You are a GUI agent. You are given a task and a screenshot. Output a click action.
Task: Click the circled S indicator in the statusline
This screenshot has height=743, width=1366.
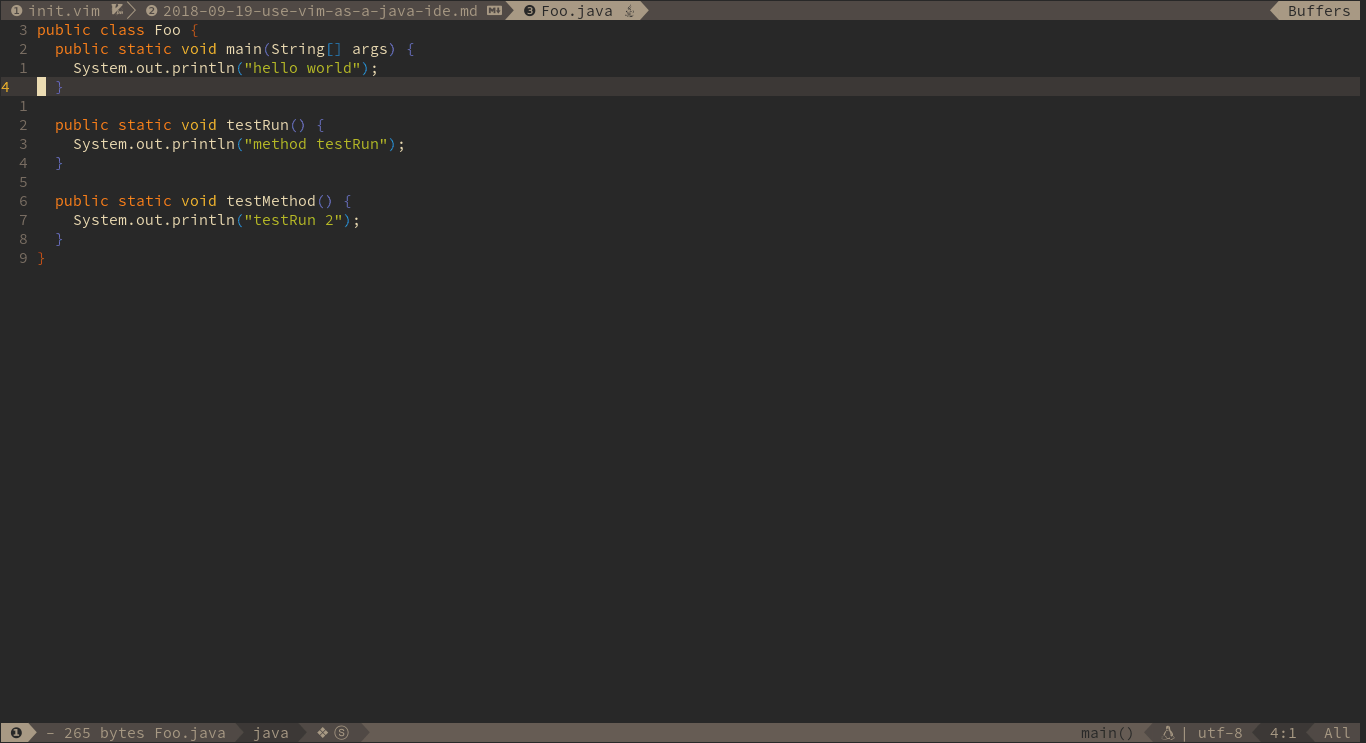point(342,732)
